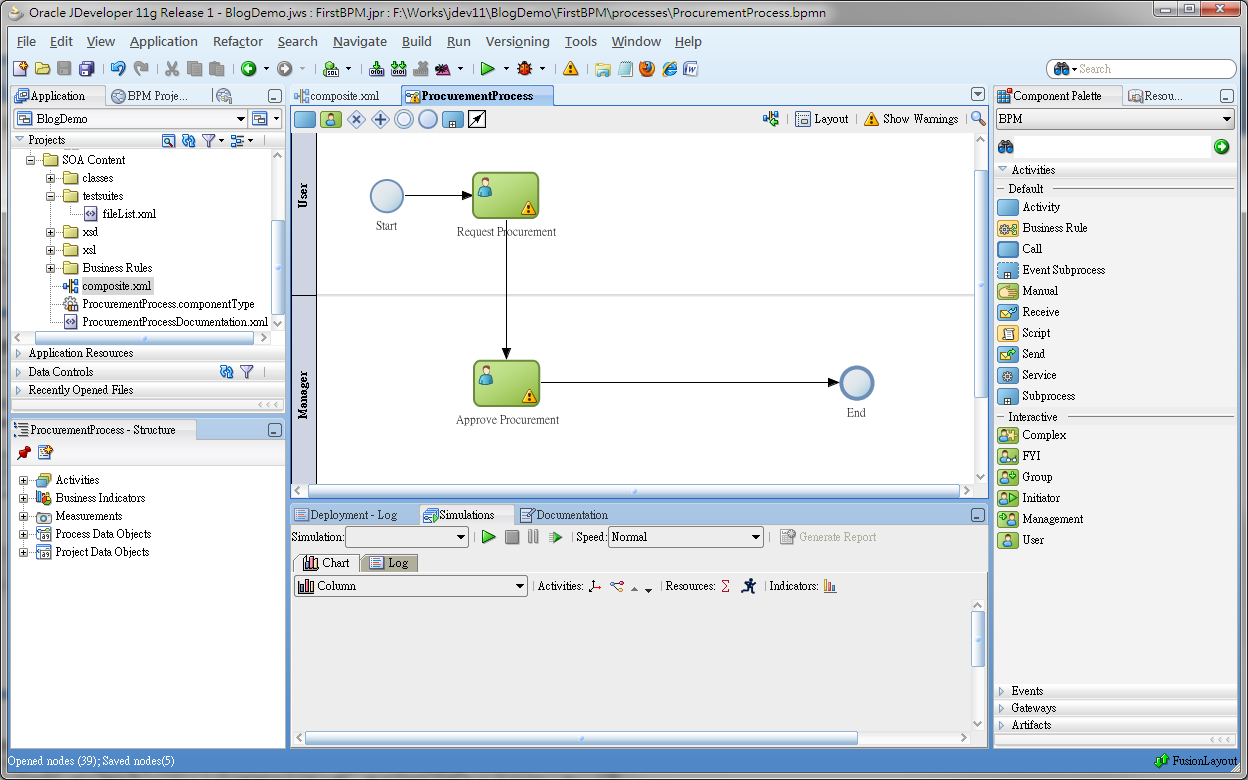Click the Cut scissors toolbar icon

(172, 69)
